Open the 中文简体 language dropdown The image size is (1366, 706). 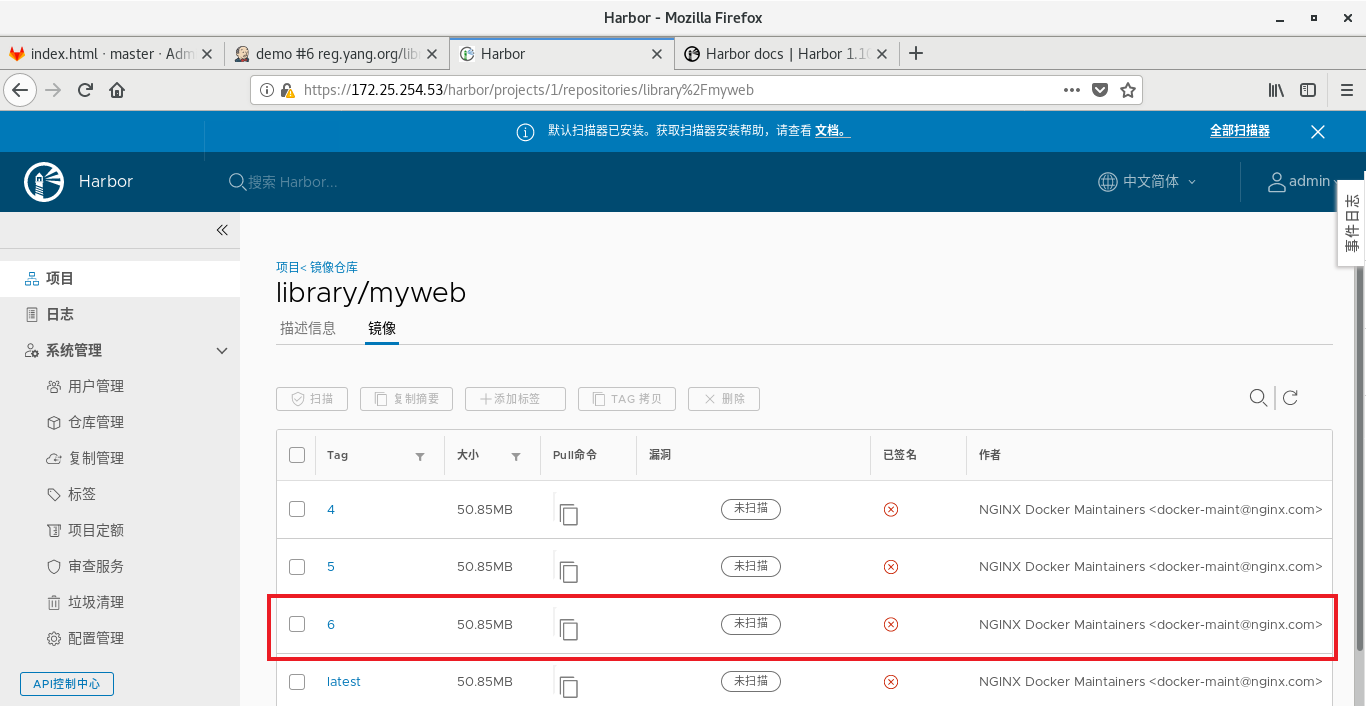click(x=1147, y=181)
